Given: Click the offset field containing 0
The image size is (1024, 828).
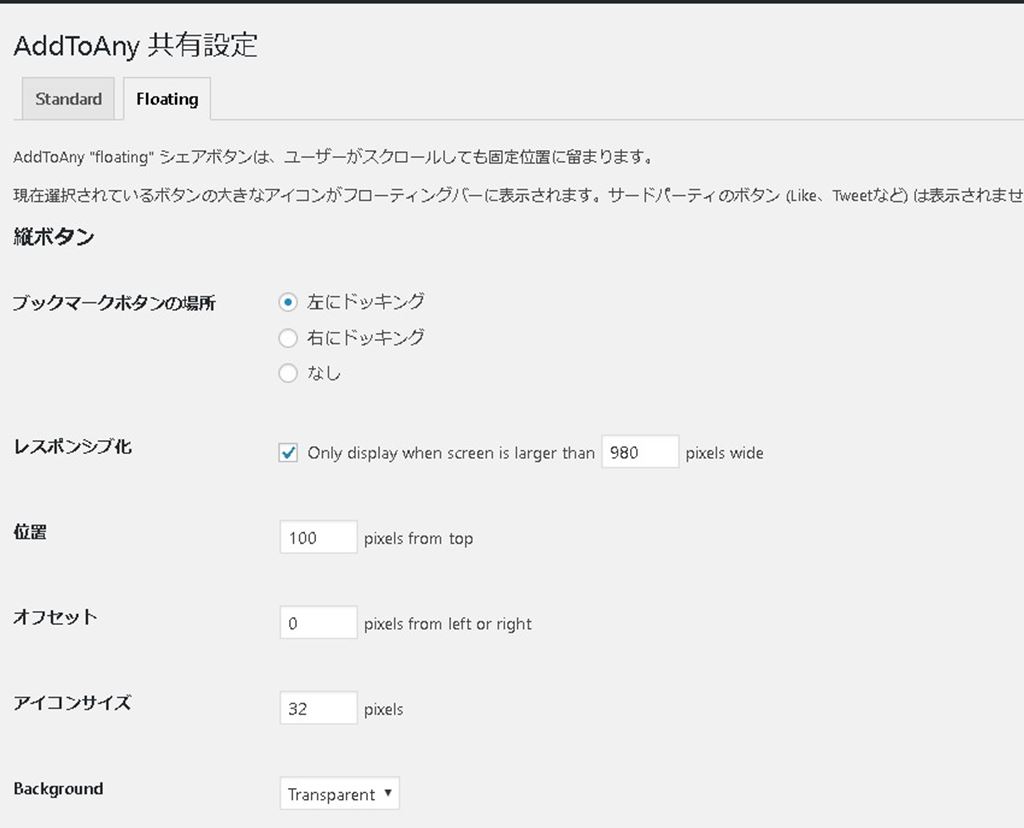Looking at the screenshot, I should pos(318,624).
